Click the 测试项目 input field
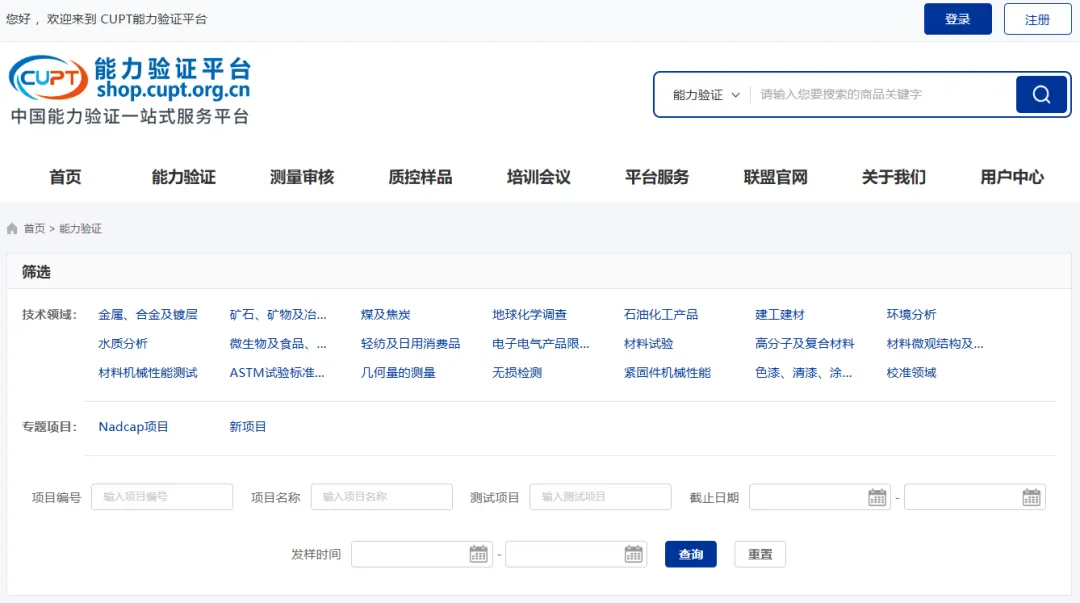 (601, 497)
